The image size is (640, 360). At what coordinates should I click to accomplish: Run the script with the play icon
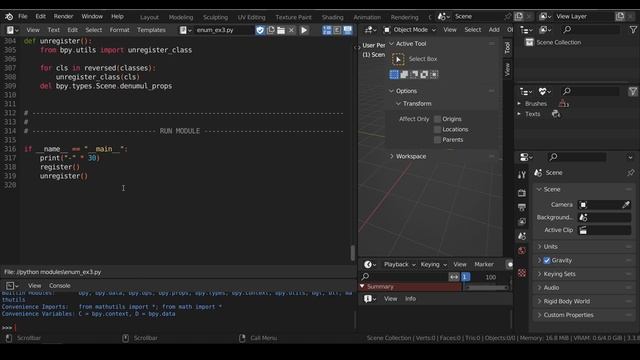304,30
